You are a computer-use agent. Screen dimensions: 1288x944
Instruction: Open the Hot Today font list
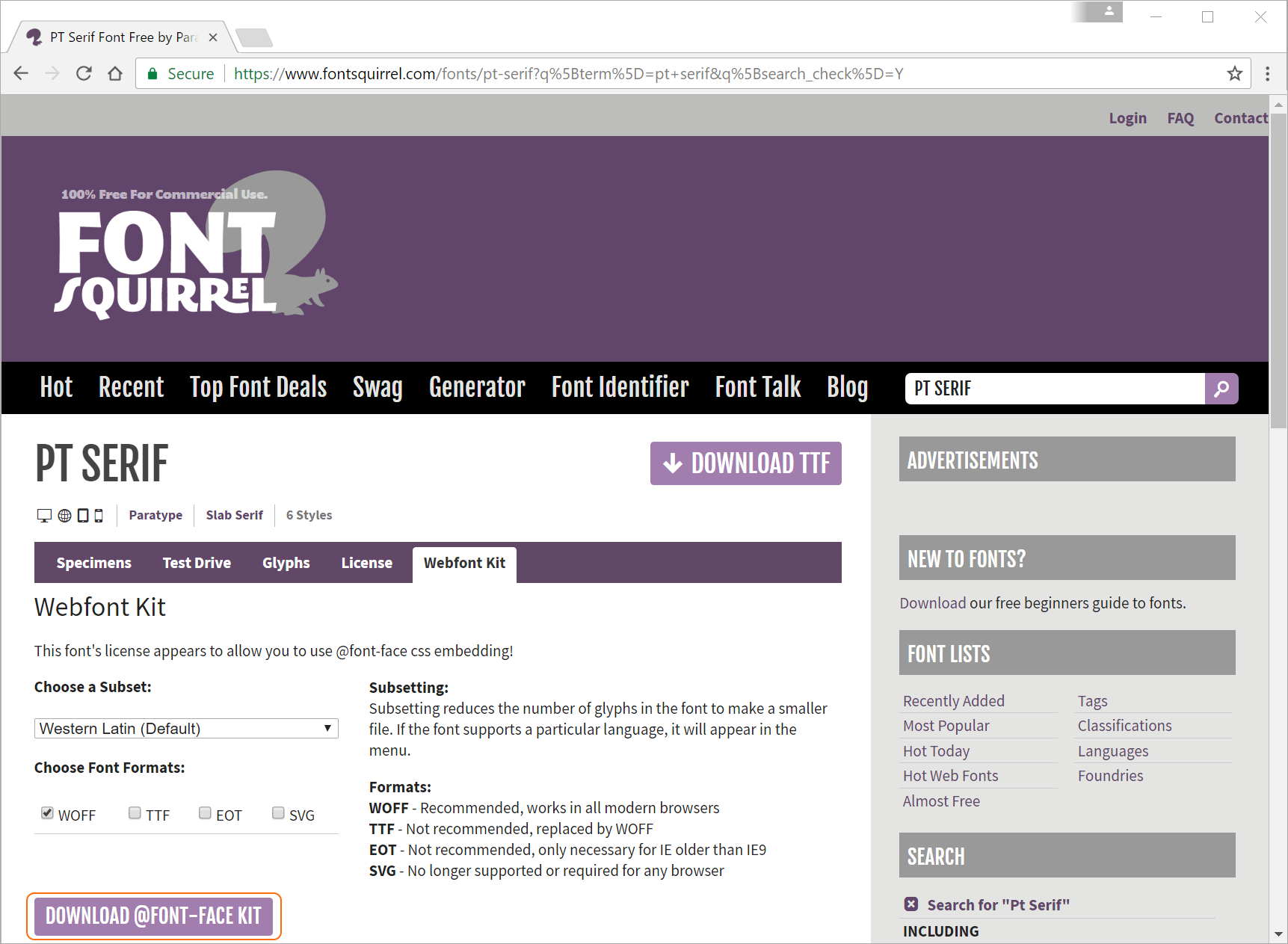point(937,751)
